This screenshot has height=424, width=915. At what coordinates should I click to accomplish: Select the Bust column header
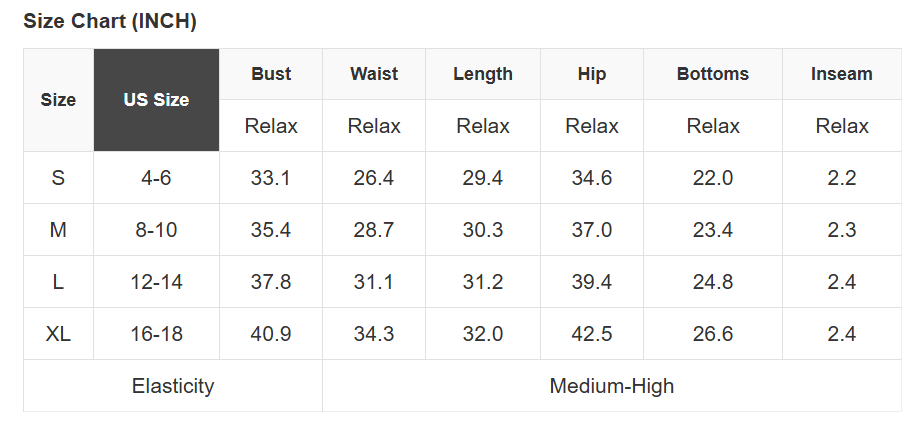(x=271, y=74)
